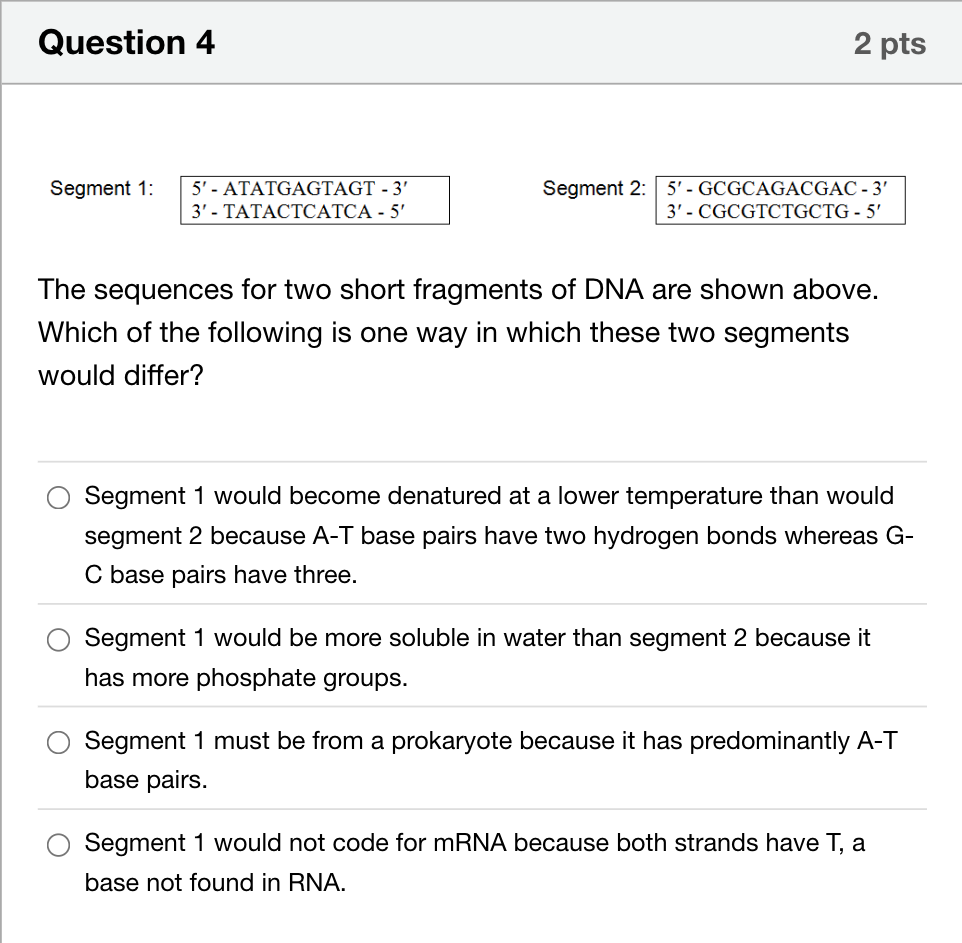Click the answer text about more phosphate groups

477,658
